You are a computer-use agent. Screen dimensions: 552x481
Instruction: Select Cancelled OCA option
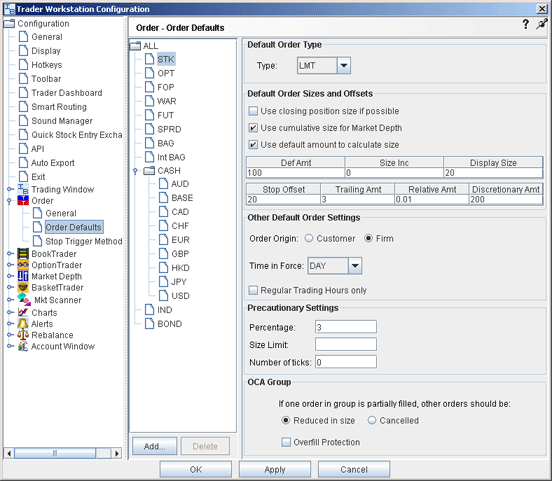point(372,420)
